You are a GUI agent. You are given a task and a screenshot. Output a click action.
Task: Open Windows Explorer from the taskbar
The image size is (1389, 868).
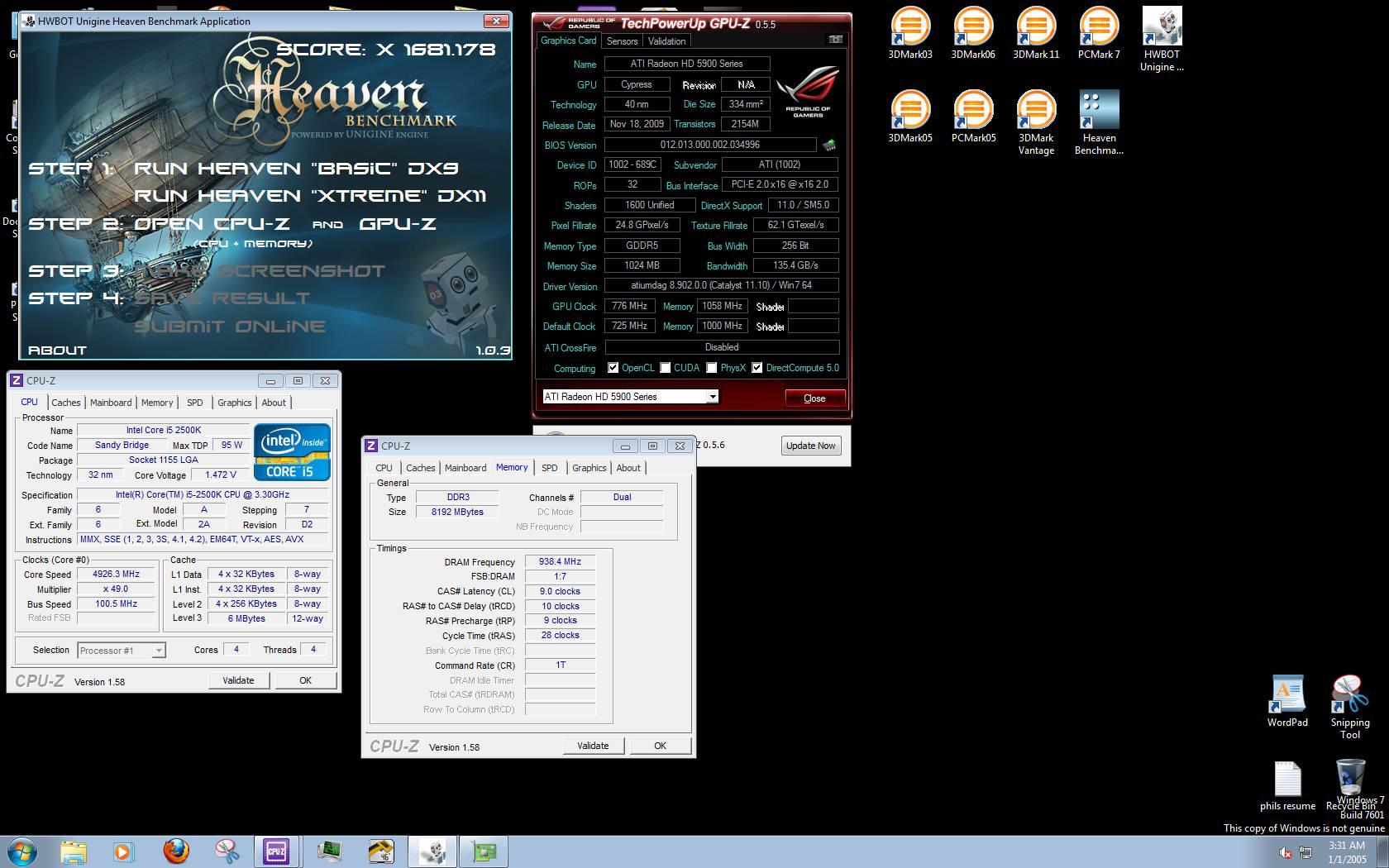tap(74, 851)
